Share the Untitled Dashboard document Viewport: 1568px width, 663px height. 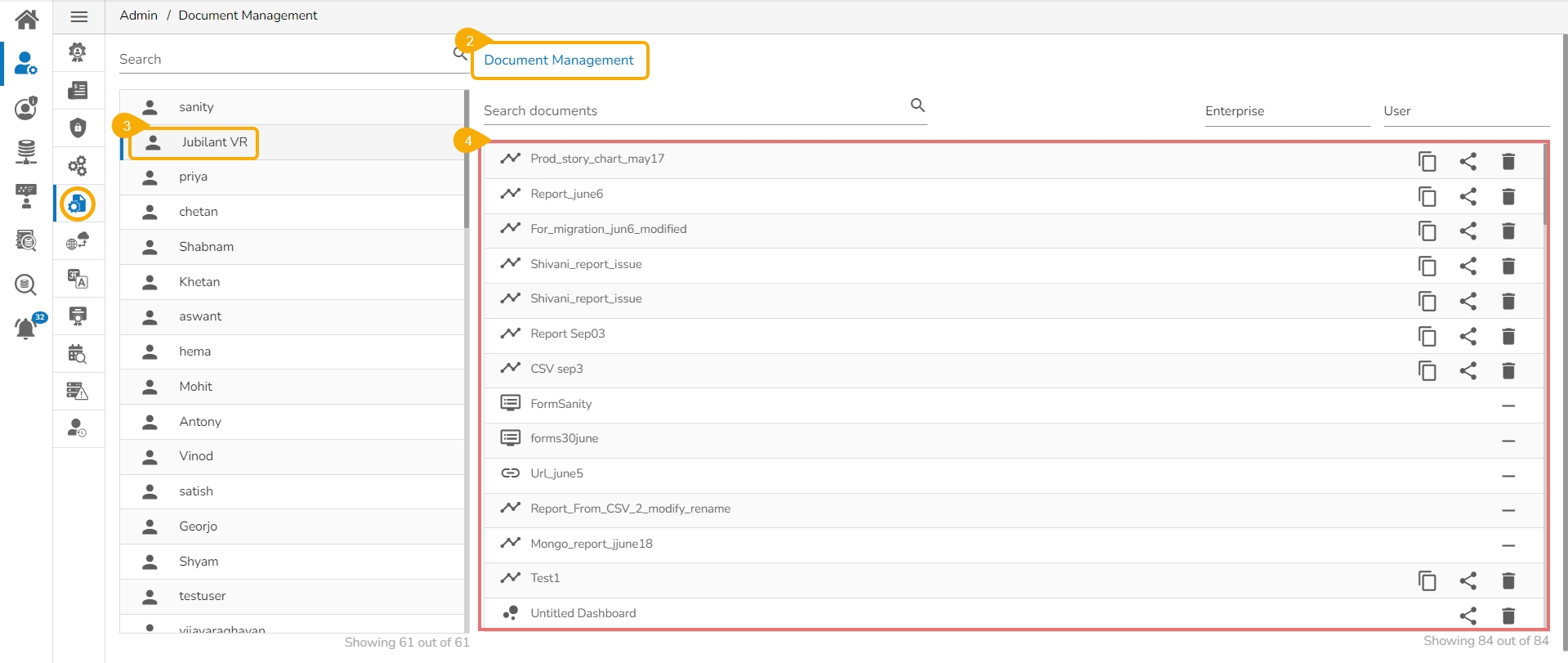coord(1467,616)
